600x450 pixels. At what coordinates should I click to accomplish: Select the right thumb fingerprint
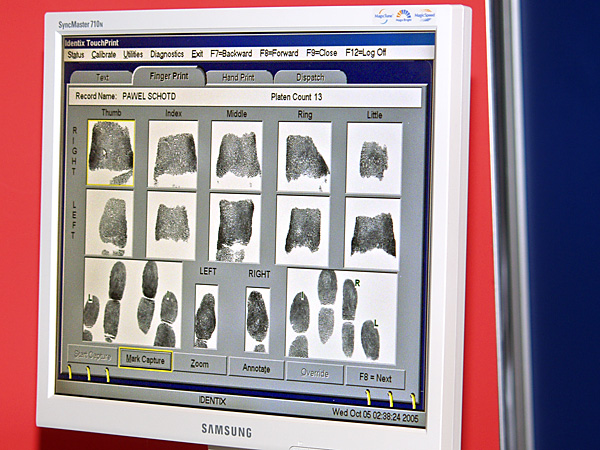111,153
